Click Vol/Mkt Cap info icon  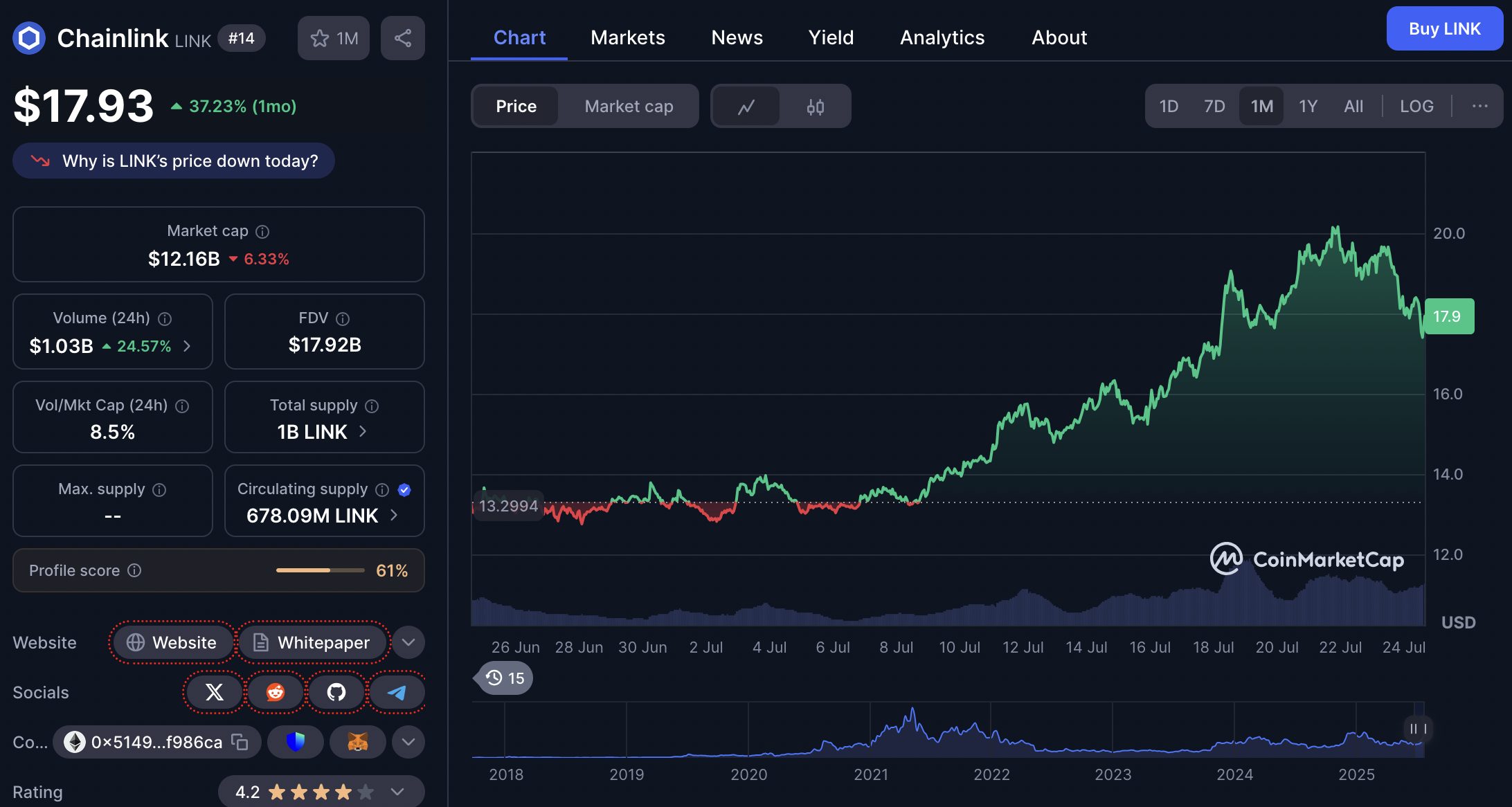pos(182,406)
